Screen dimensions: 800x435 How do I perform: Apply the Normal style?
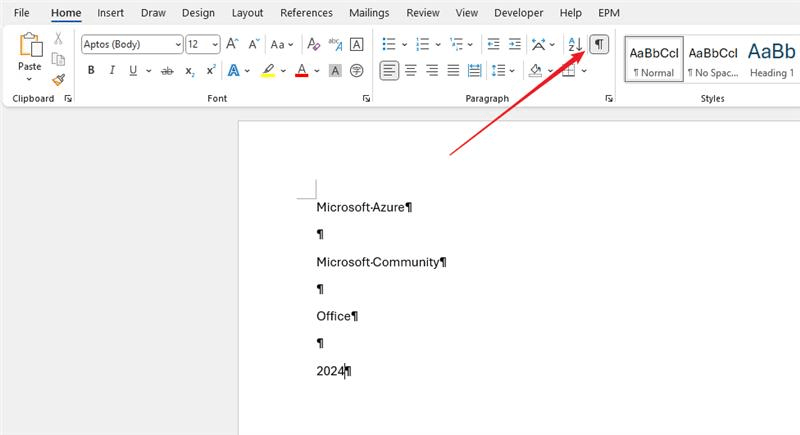pos(654,59)
